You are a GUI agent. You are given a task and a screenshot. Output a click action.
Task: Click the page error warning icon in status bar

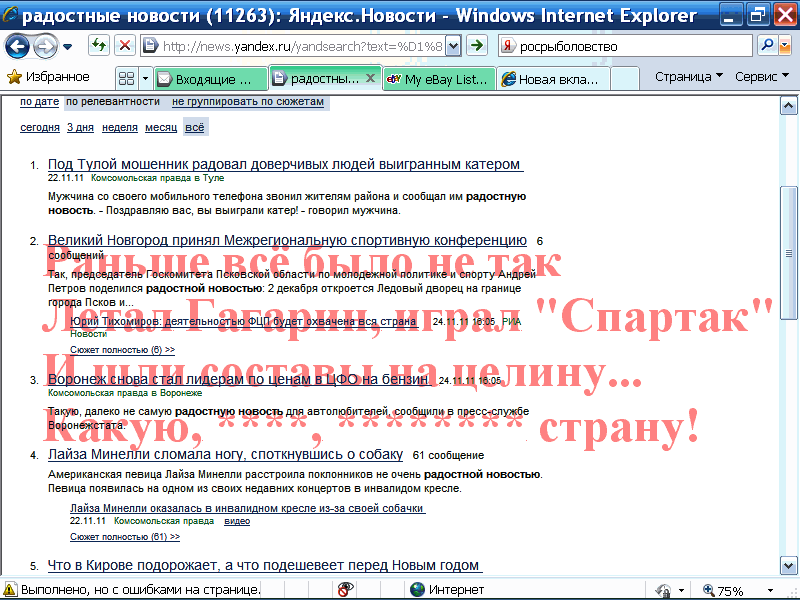pos(10,589)
